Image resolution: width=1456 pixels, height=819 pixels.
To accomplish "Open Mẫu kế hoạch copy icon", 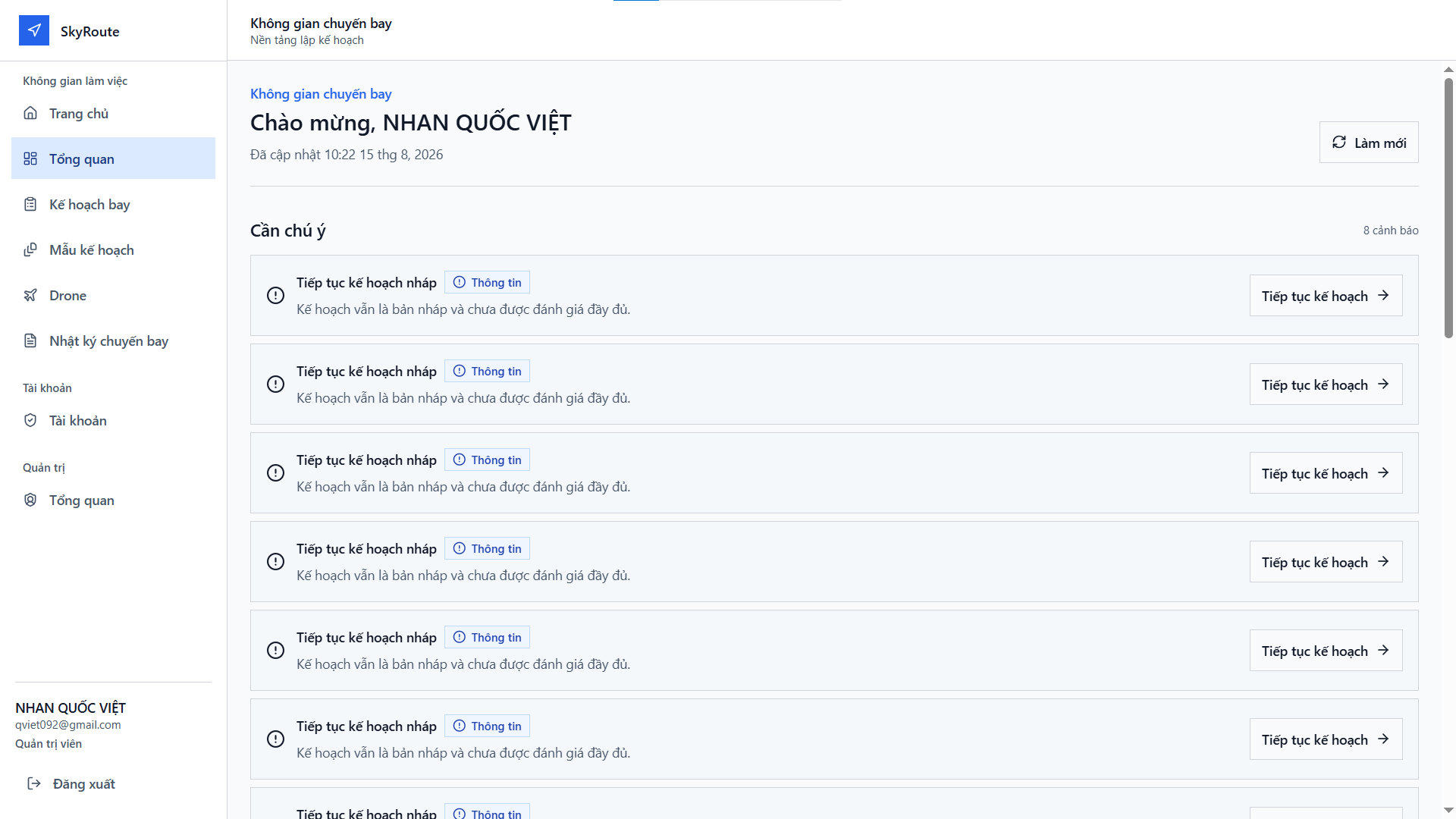I will coord(30,249).
